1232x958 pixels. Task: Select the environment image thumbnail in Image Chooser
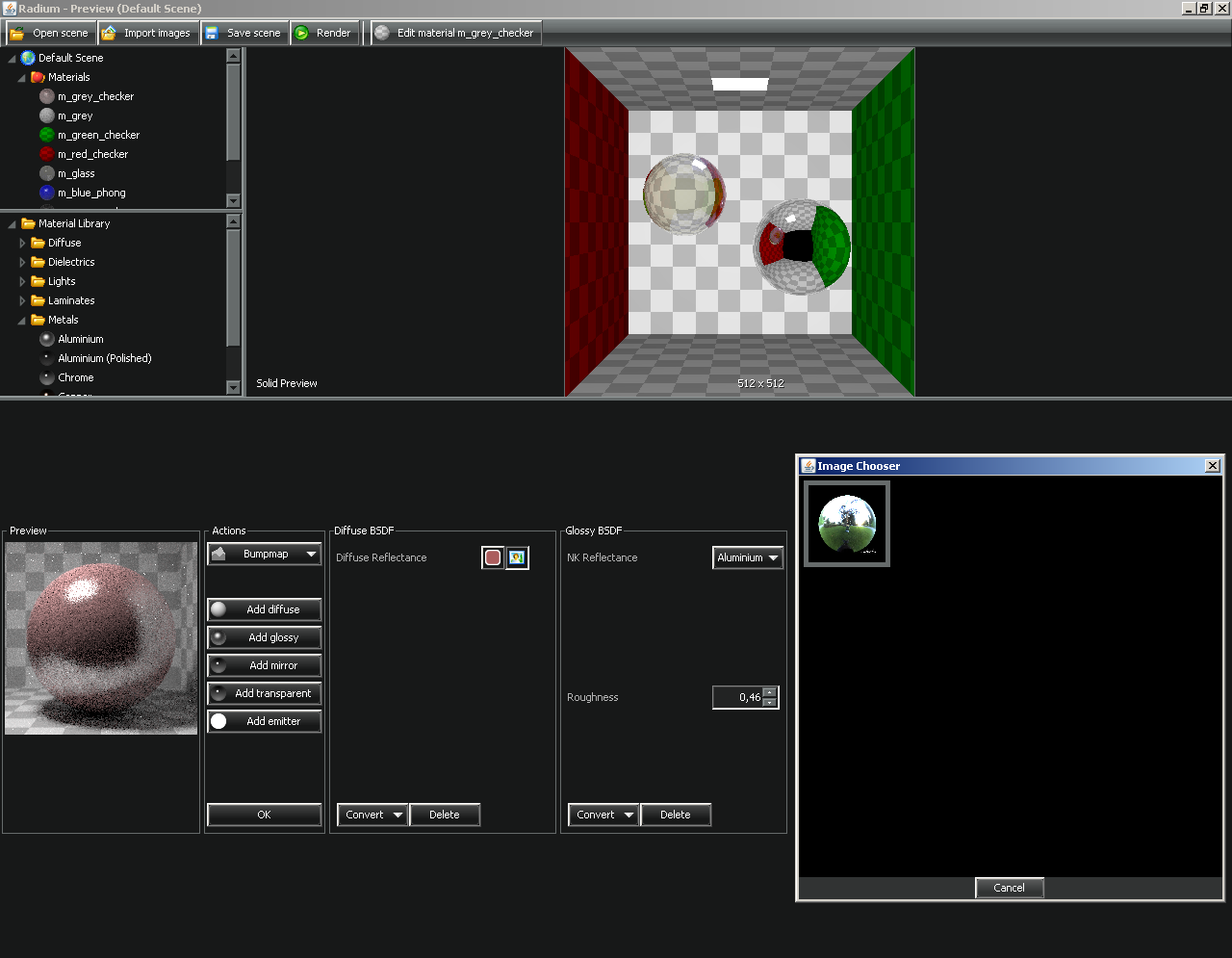click(847, 524)
